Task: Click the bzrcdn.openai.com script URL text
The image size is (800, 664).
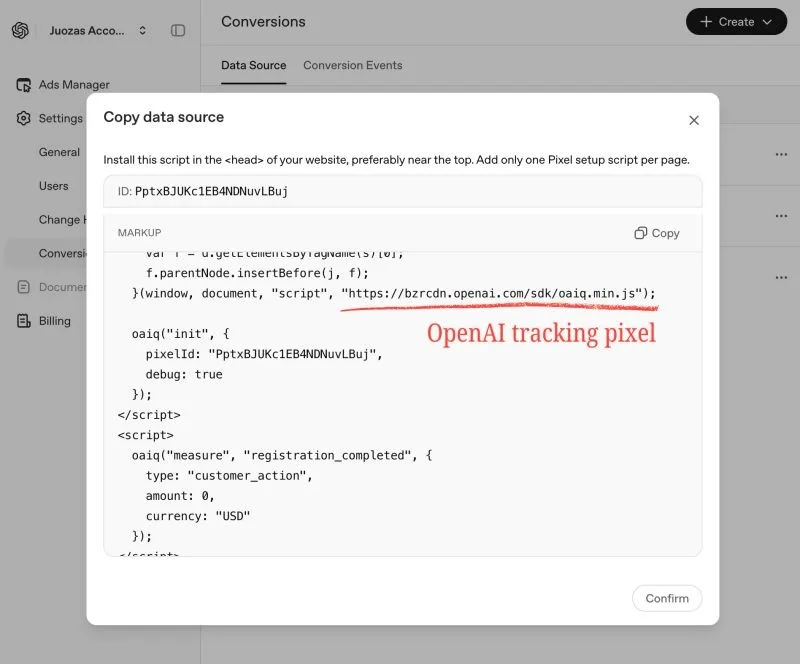Action: 492,293
